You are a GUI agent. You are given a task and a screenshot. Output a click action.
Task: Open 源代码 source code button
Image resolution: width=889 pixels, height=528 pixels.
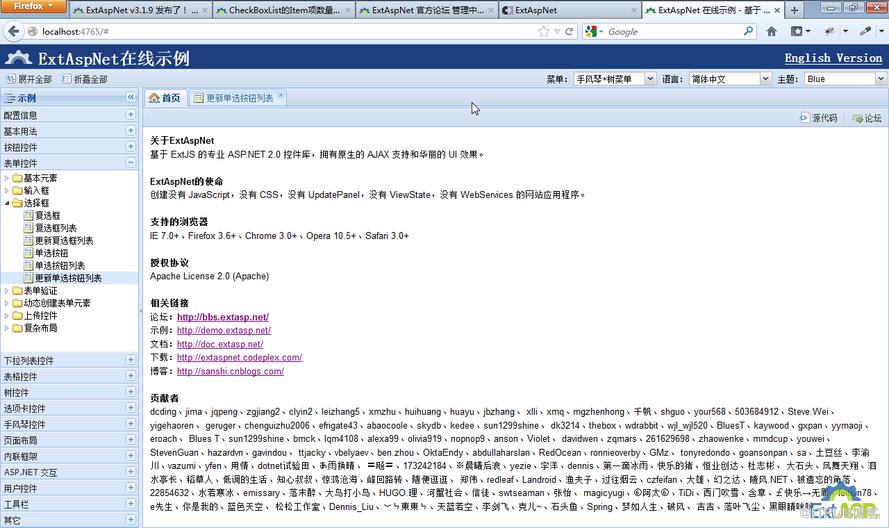pyautogui.click(x=818, y=118)
